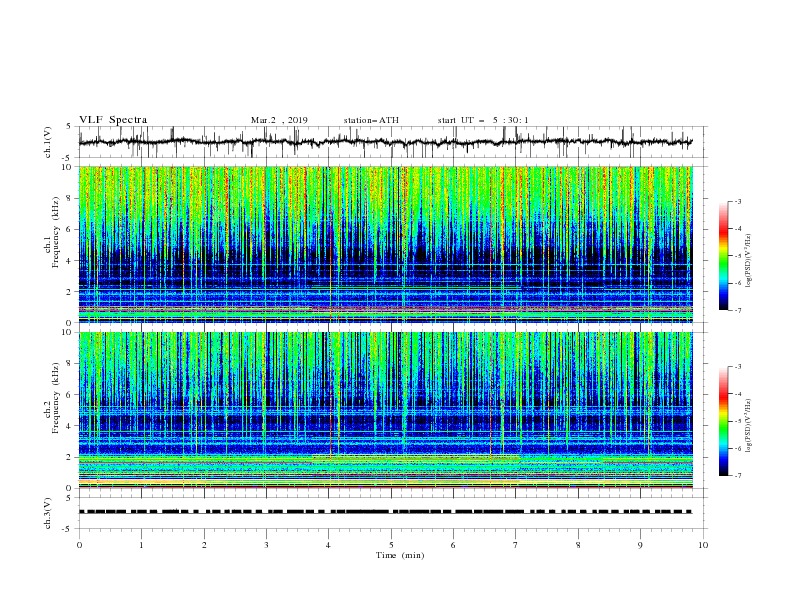Click the "8" kHz tick of ch.2 spectrogram
792x612 pixels.
click(71, 364)
